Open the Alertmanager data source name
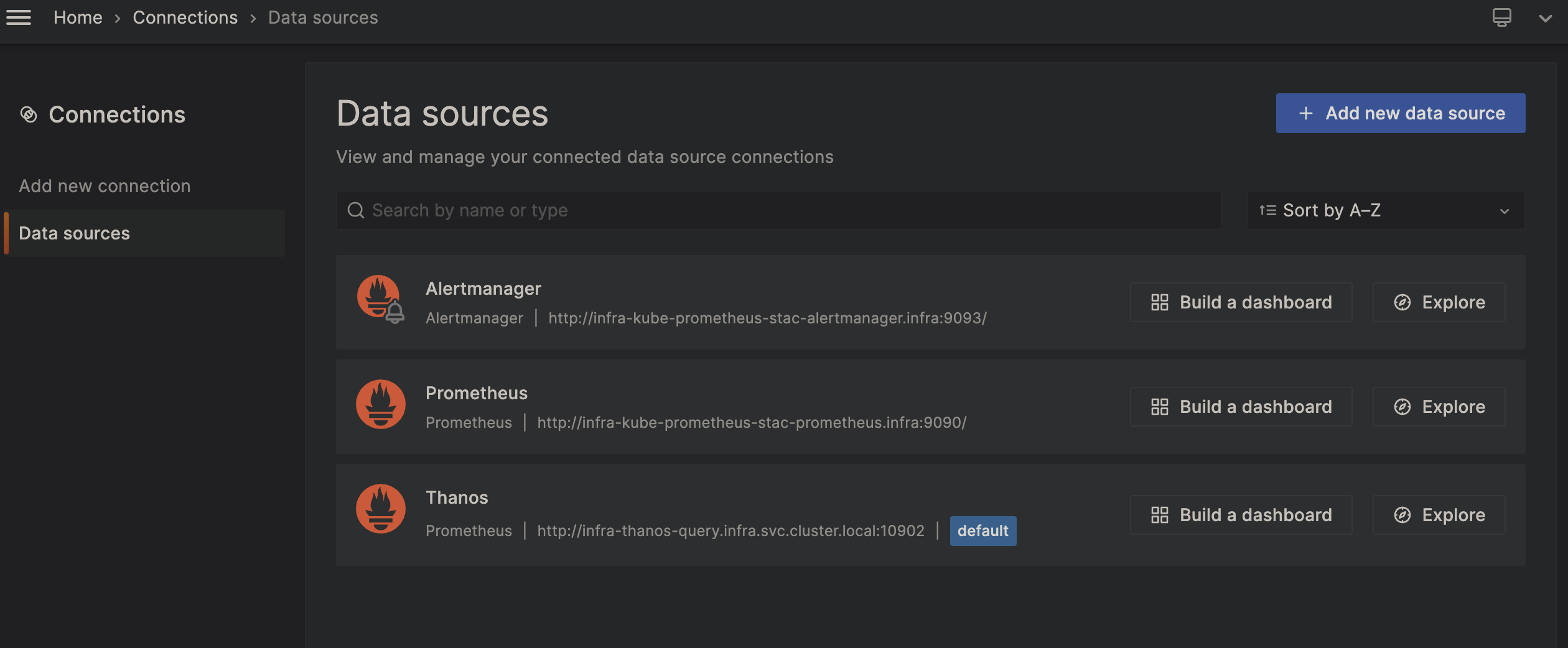 click(483, 289)
